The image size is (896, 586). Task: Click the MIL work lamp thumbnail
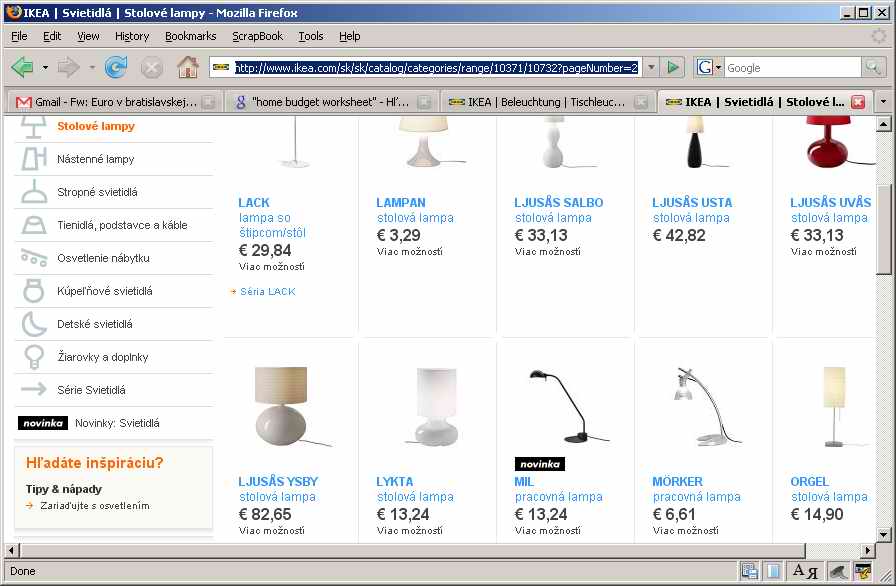click(564, 405)
